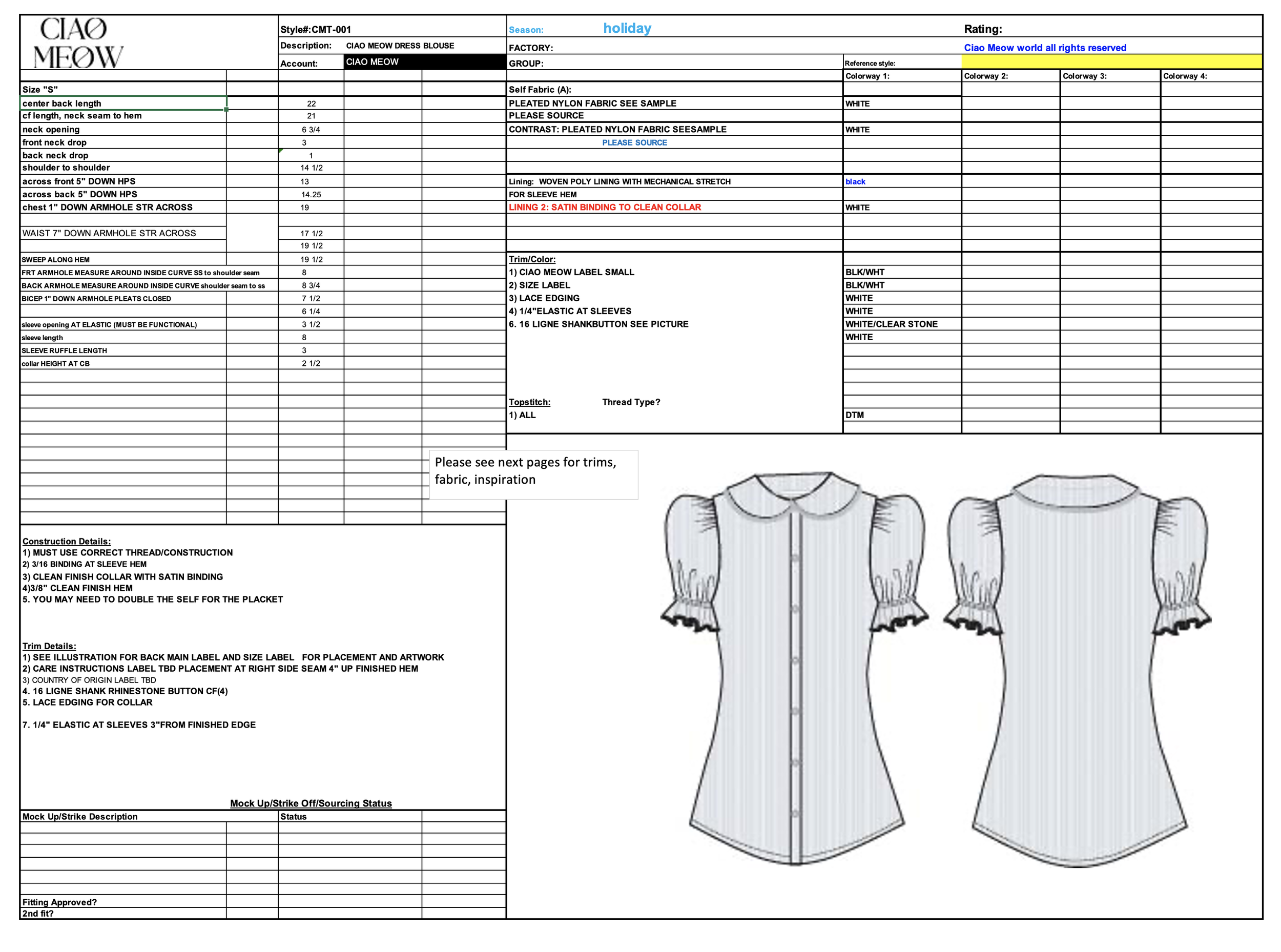1281x952 pixels.
Task: Click the blue 'black' lining color cell
Action: [x=855, y=181]
